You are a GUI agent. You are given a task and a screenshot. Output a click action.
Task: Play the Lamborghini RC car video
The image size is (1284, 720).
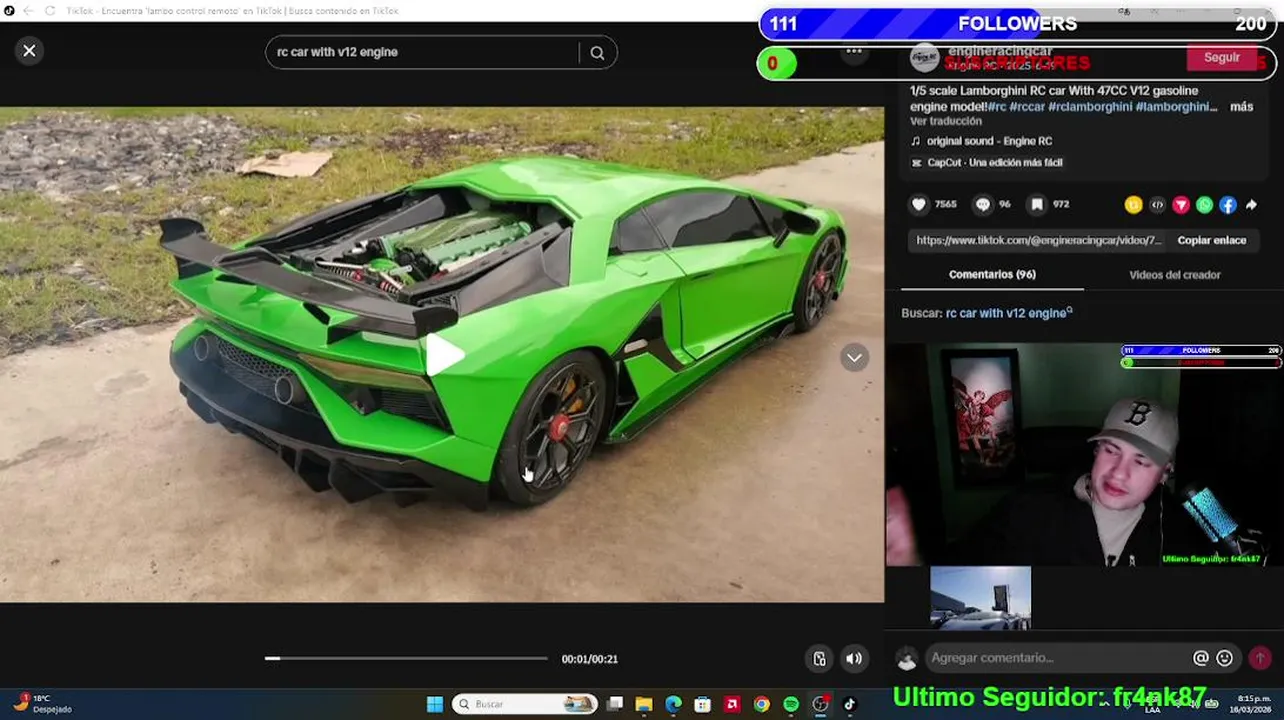tap(444, 355)
